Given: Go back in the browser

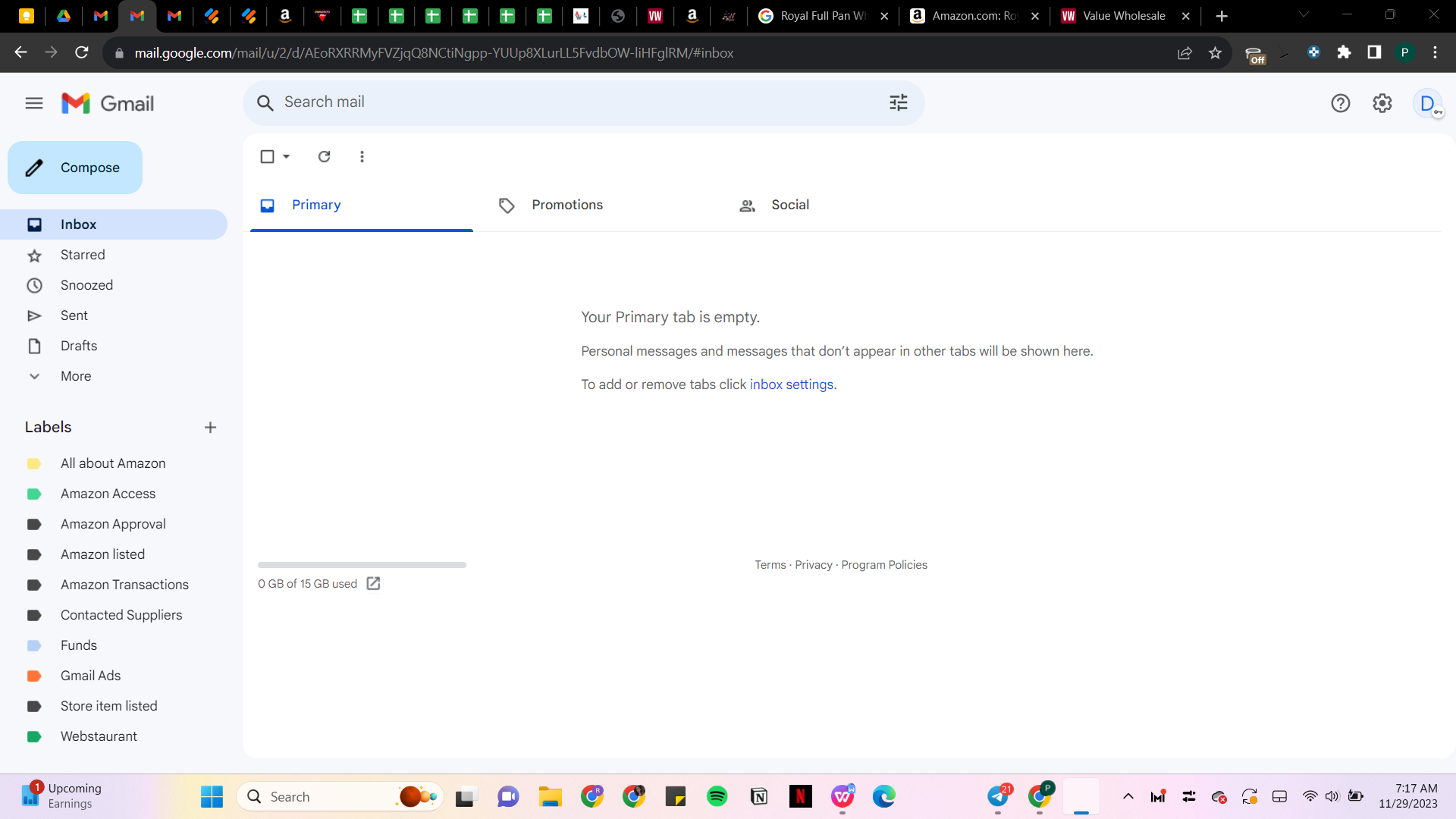Looking at the screenshot, I should [20, 52].
